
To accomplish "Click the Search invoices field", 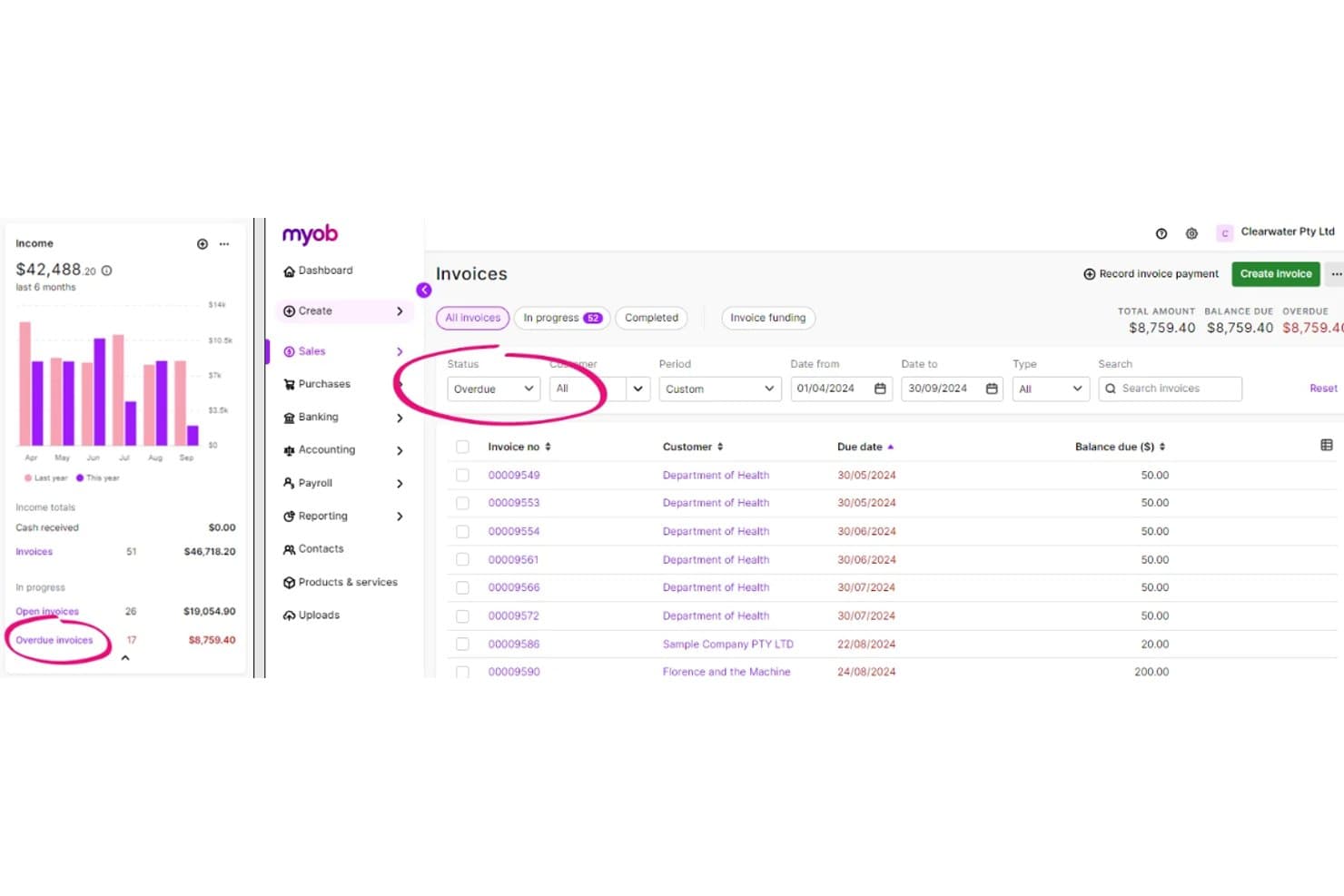I will (x=1170, y=389).
